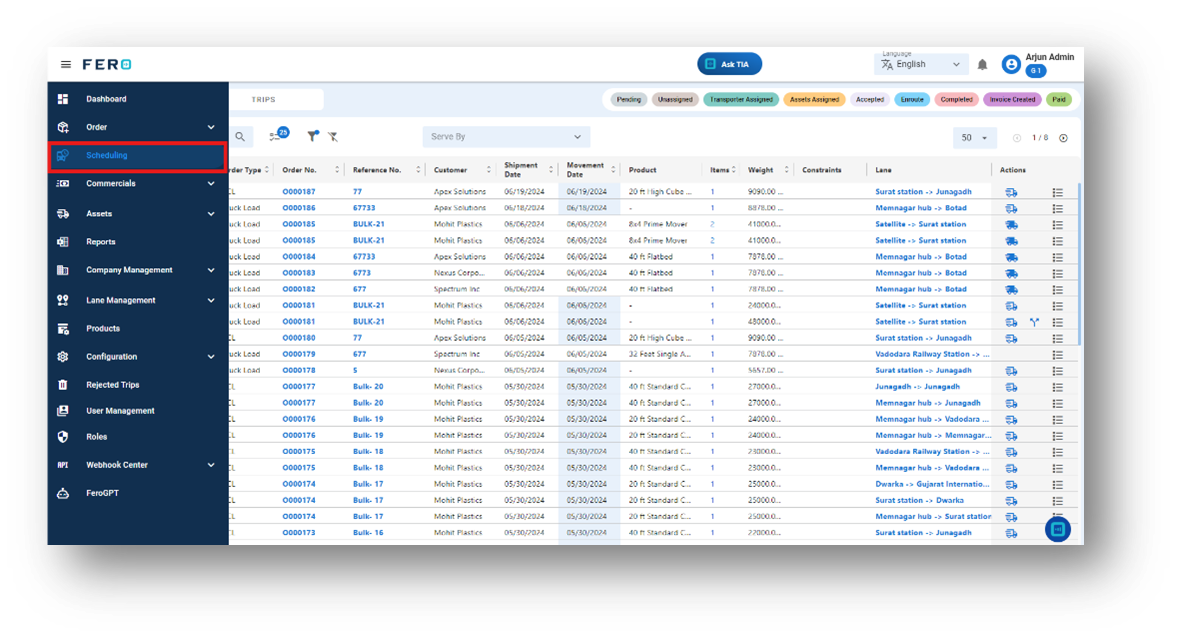Screen dimensions: 1179x640
Task: Toggle the Pending status filter chip
Action: [629, 99]
